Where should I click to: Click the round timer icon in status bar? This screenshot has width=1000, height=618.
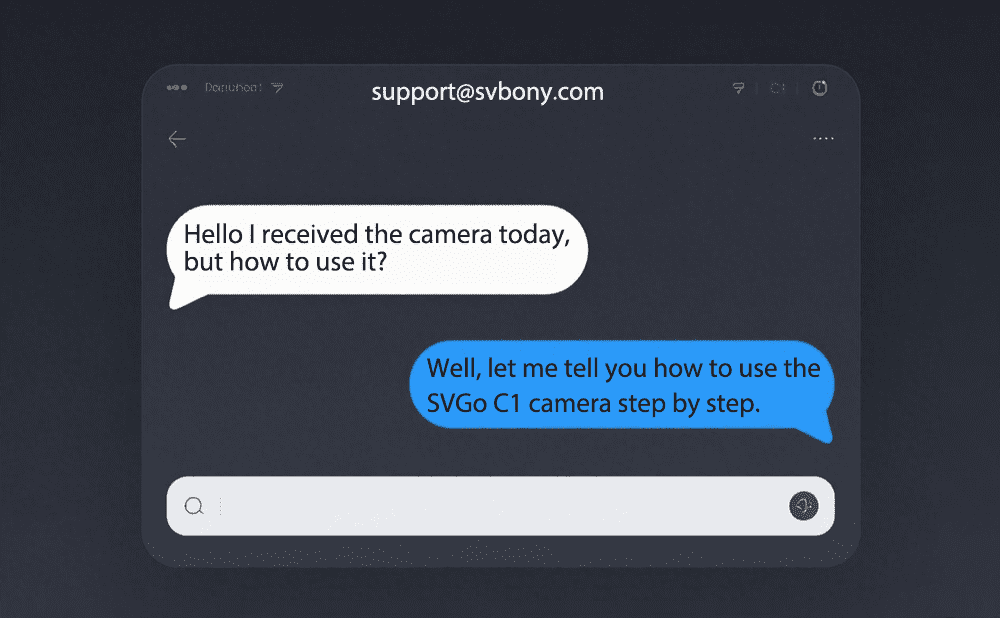[x=819, y=88]
